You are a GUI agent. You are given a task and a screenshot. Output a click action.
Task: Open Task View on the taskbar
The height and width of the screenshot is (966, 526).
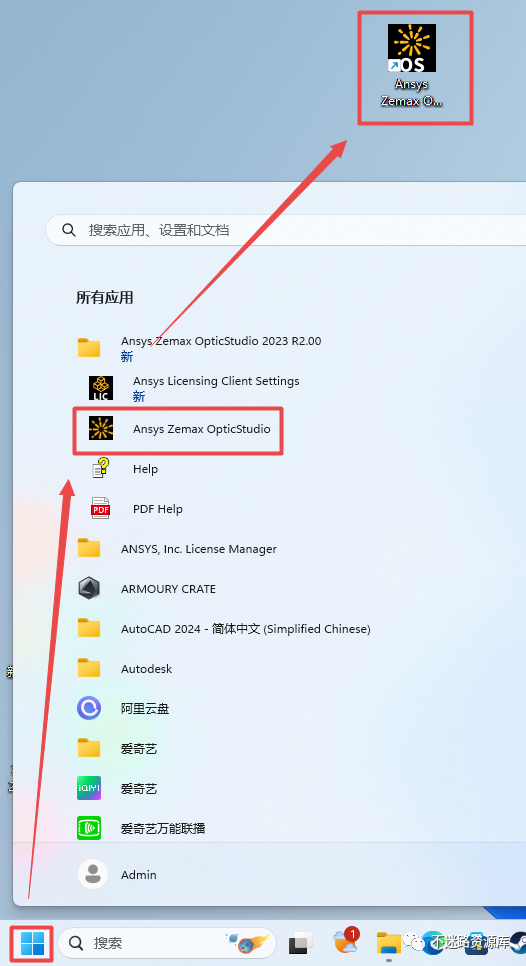point(301,943)
